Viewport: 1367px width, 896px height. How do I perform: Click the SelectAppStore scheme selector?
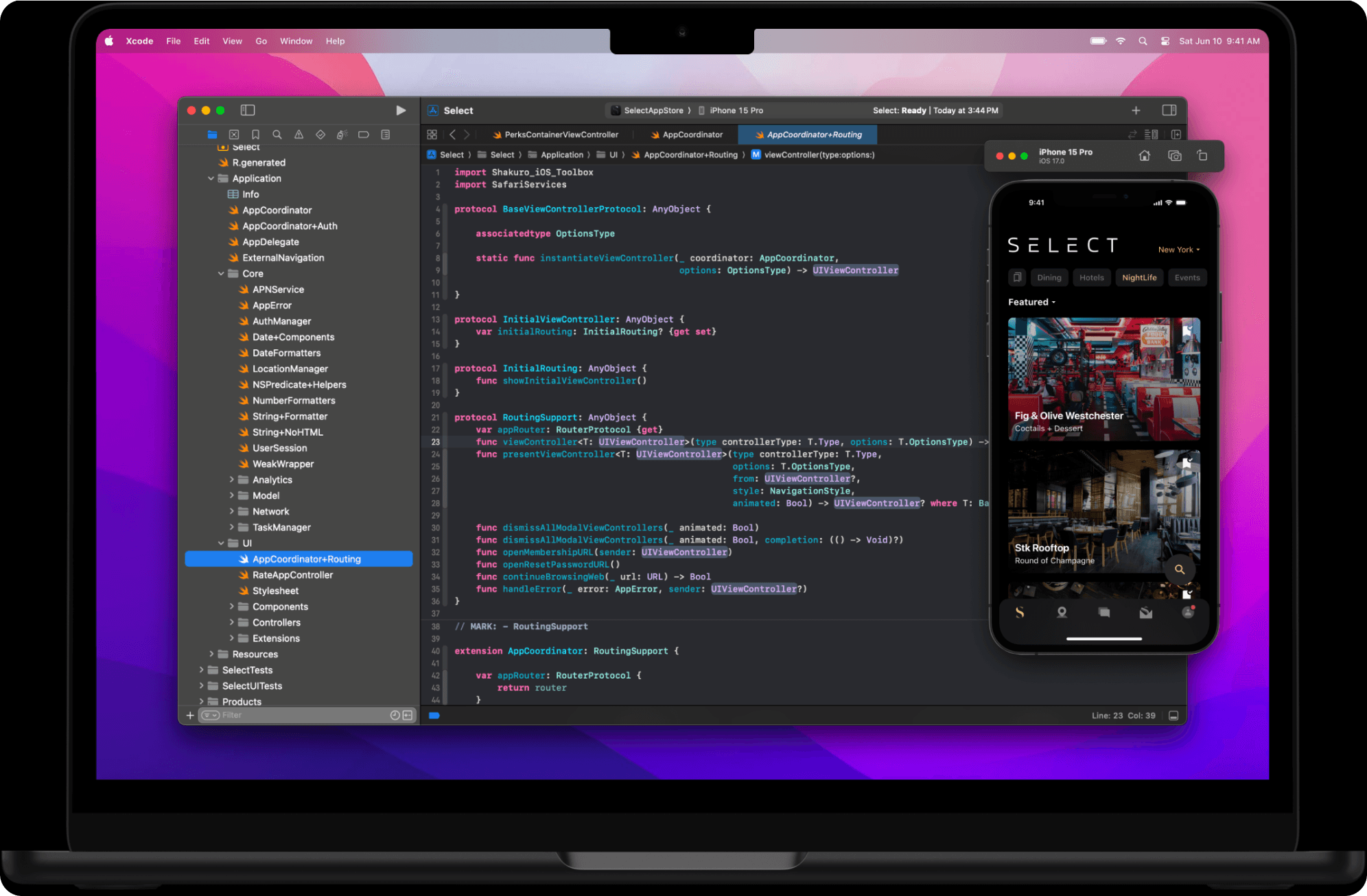(647, 110)
